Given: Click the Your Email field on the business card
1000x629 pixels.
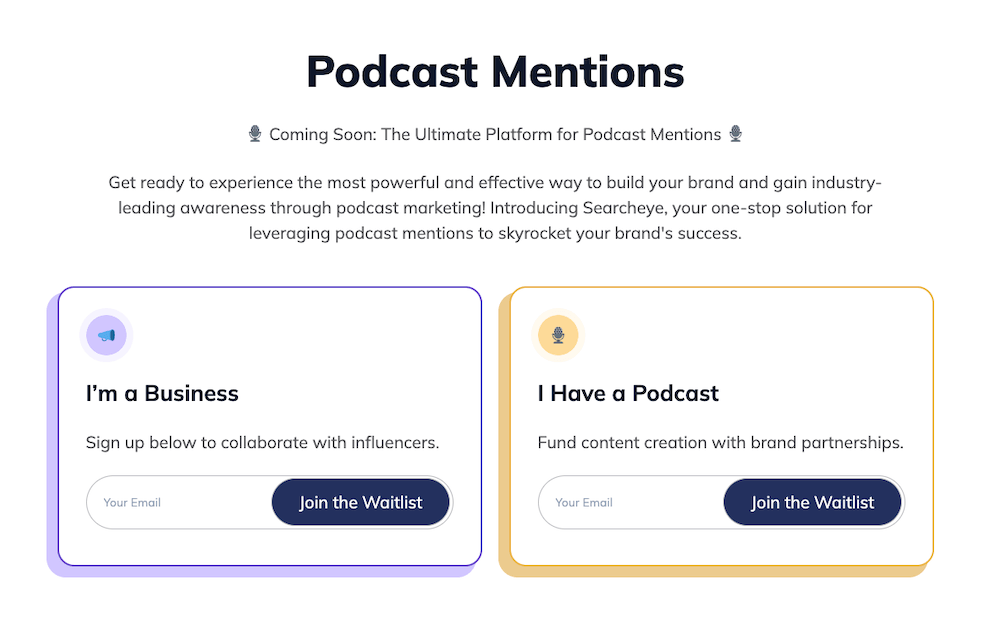Looking at the screenshot, I should click(170, 502).
